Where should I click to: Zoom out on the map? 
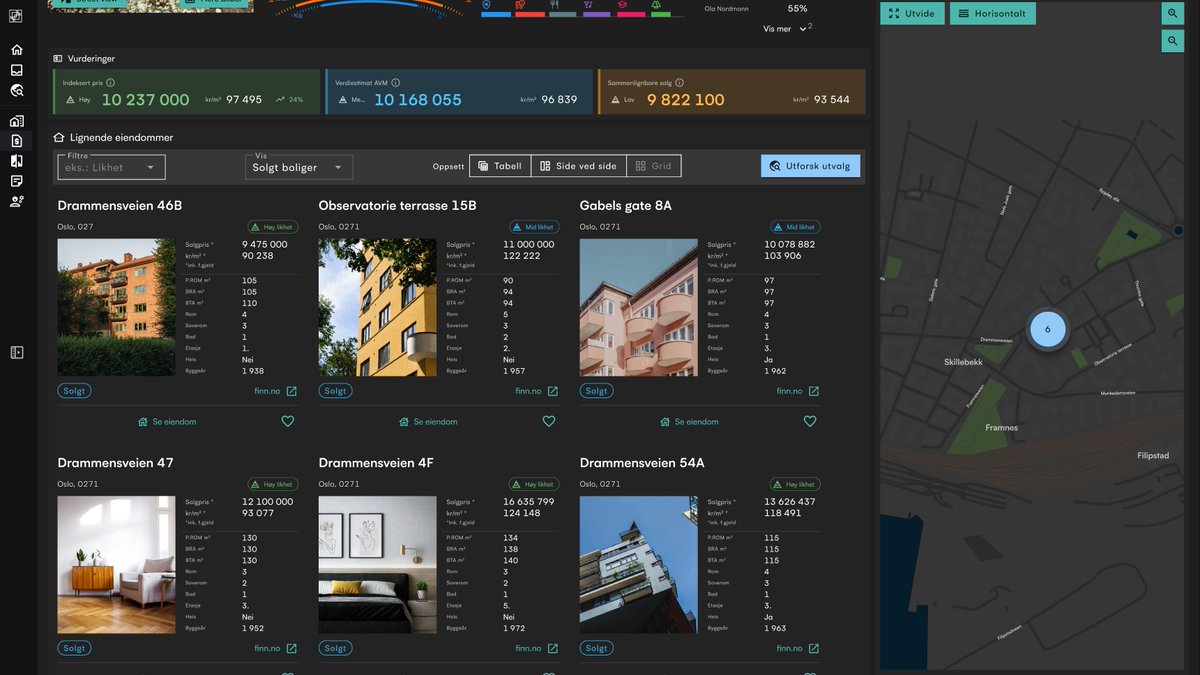(x=1172, y=41)
